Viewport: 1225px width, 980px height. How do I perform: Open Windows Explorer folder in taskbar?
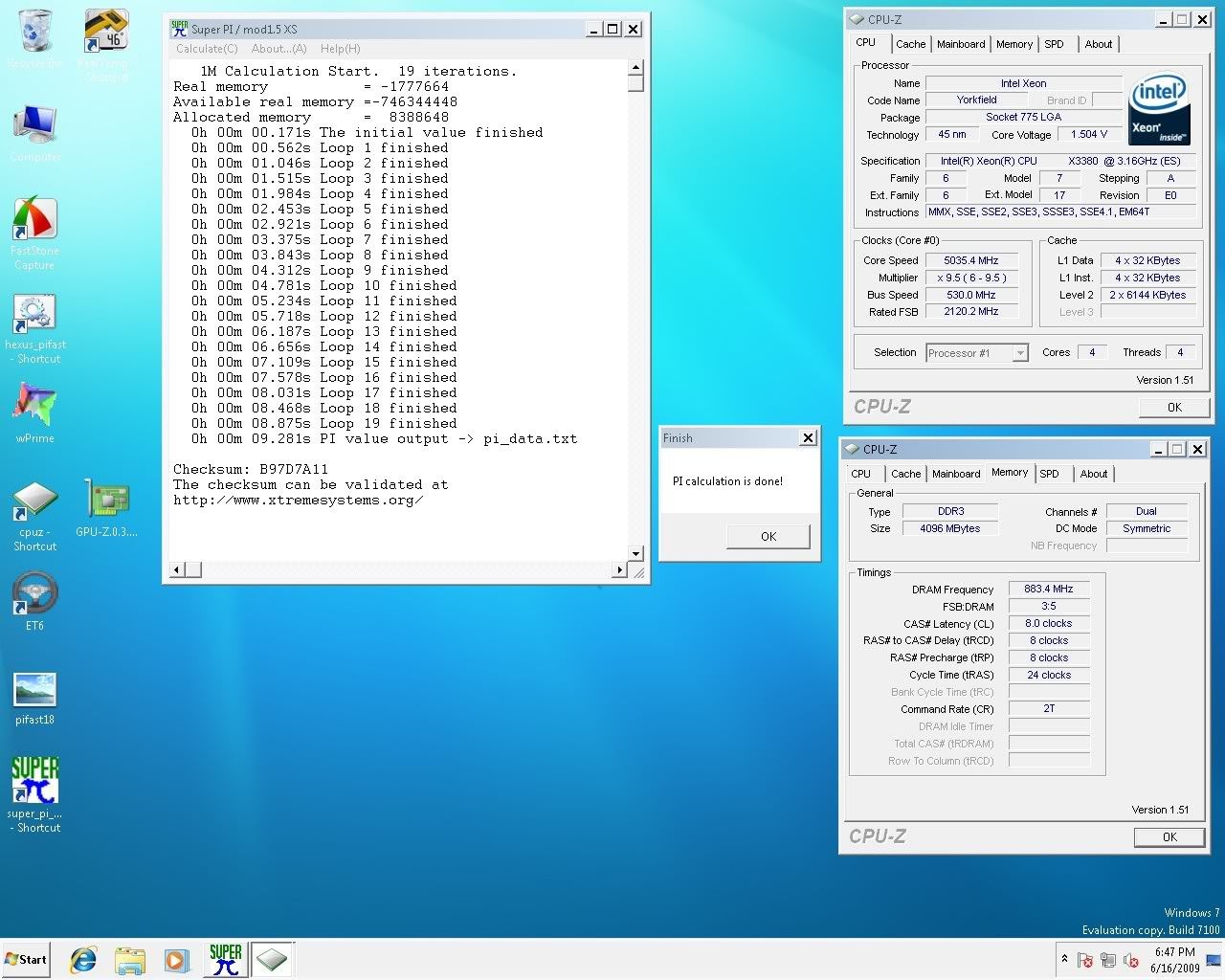130,960
